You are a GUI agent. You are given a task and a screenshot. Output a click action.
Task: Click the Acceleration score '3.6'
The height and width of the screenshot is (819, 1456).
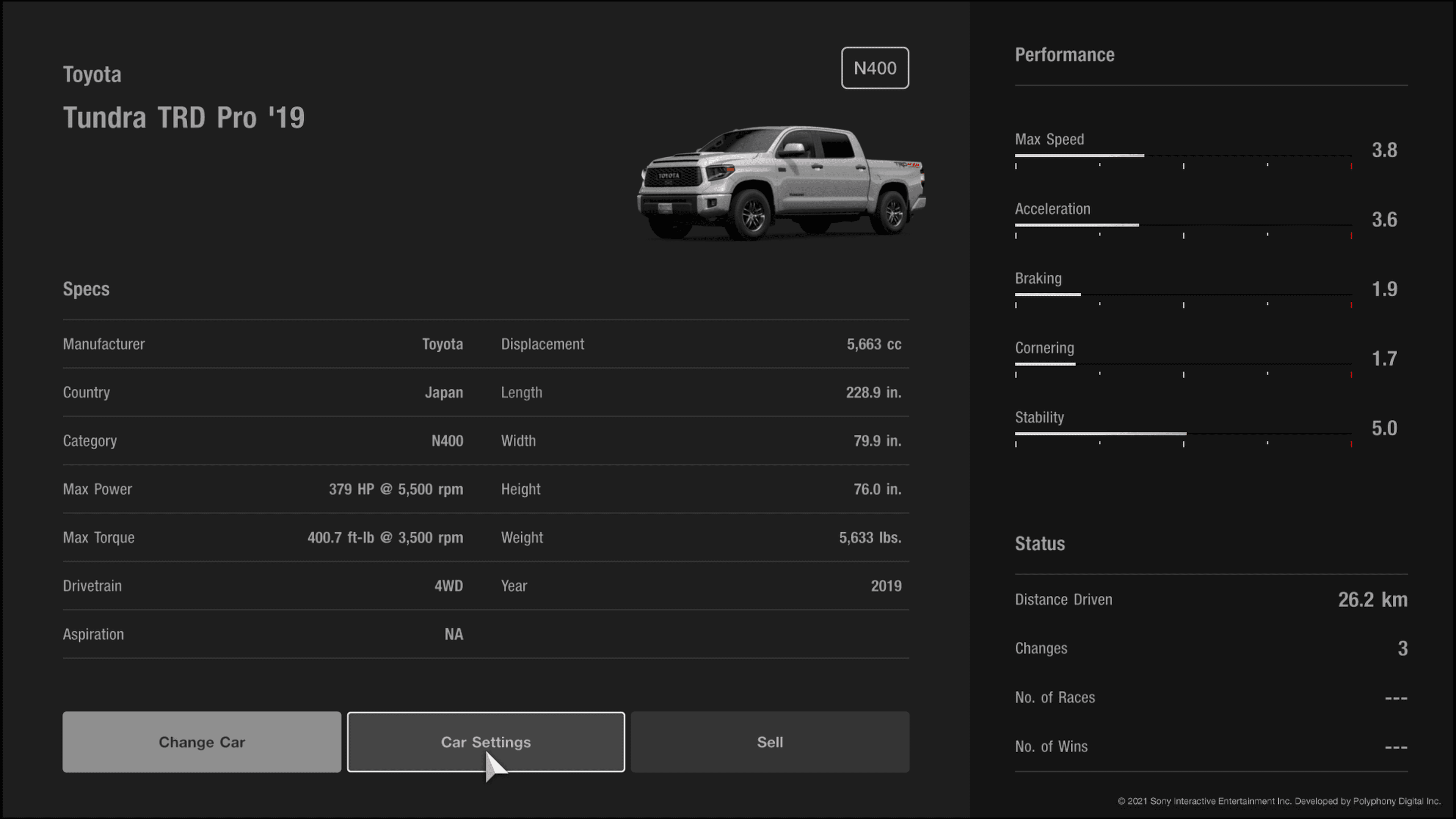[1384, 220]
